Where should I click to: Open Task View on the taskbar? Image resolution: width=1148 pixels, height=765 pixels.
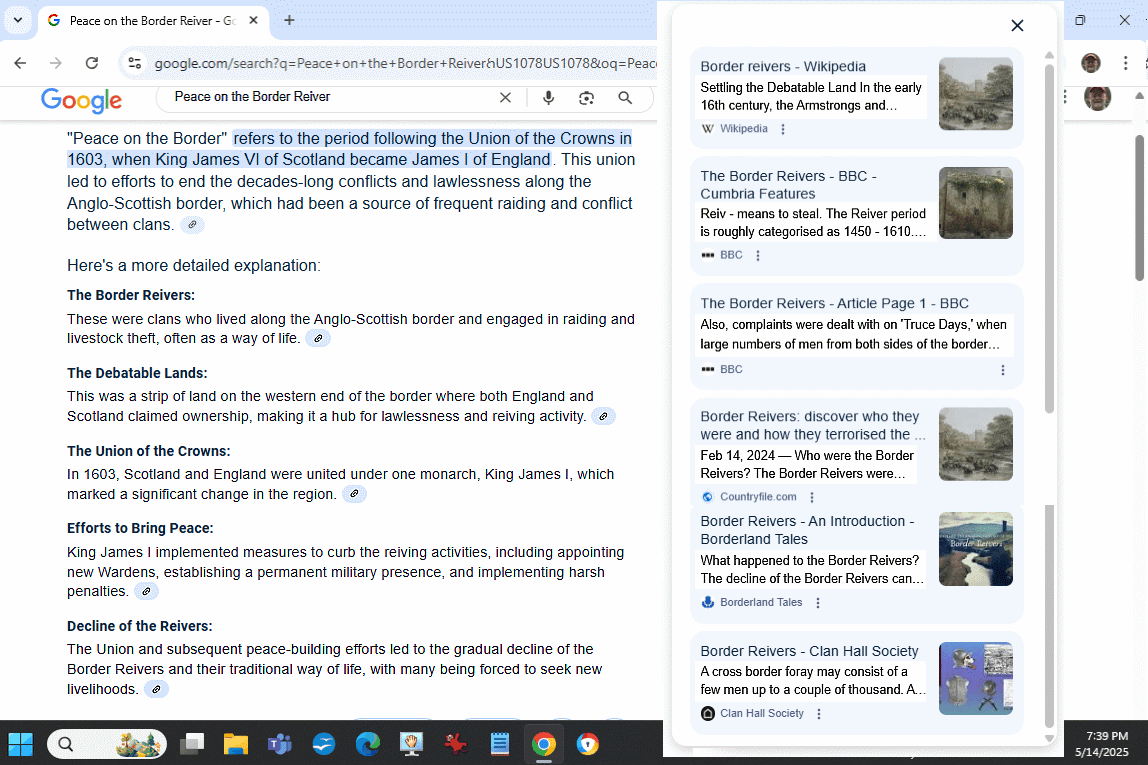[x=192, y=745]
